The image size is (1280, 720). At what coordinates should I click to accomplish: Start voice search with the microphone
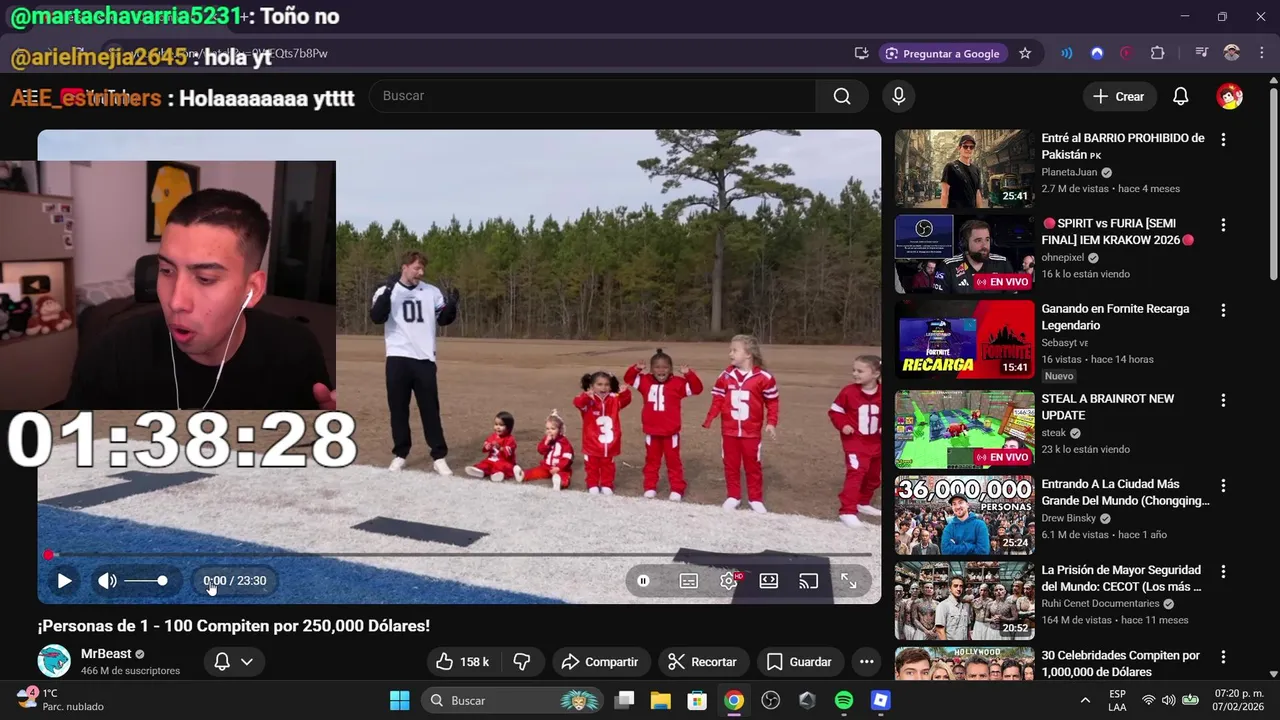click(x=898, y=96)
